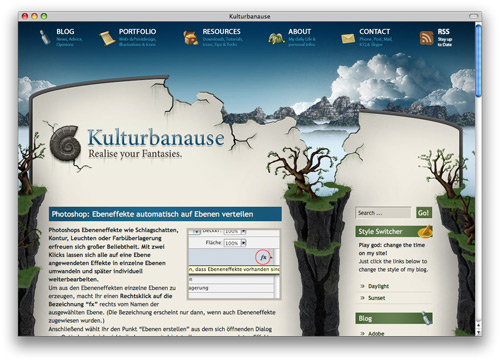This screenshot has height=361, width=500.
Task: Click the "Realise your Fantasies." tagline
Action: point(135,154)
